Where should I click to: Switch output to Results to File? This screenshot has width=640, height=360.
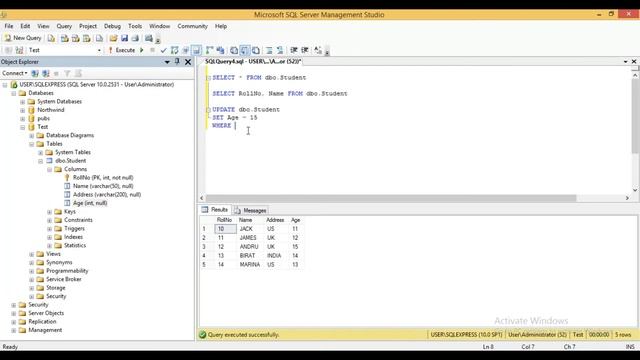pos(256,50)
